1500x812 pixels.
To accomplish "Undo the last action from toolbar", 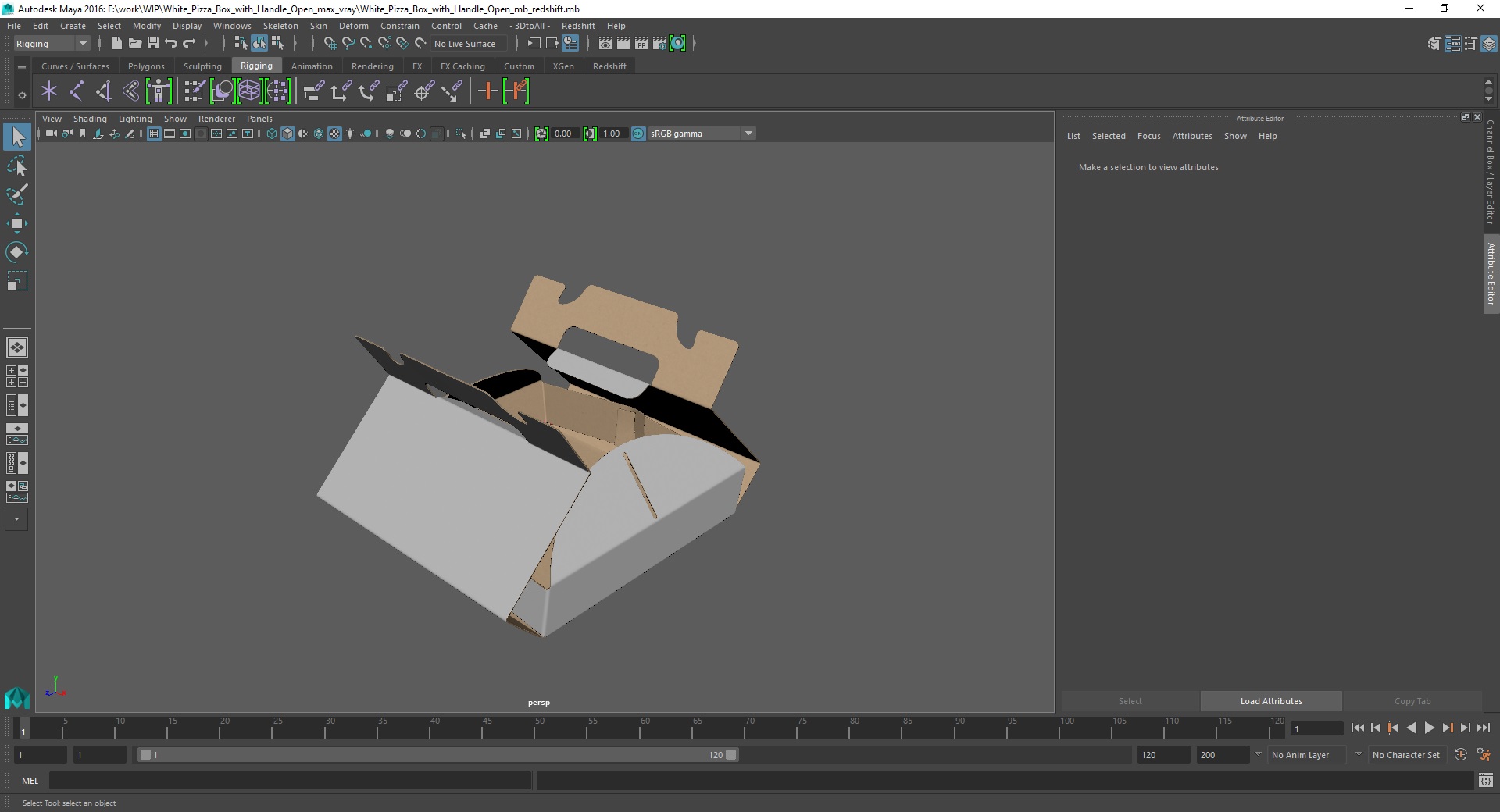I will click(171, 44).
